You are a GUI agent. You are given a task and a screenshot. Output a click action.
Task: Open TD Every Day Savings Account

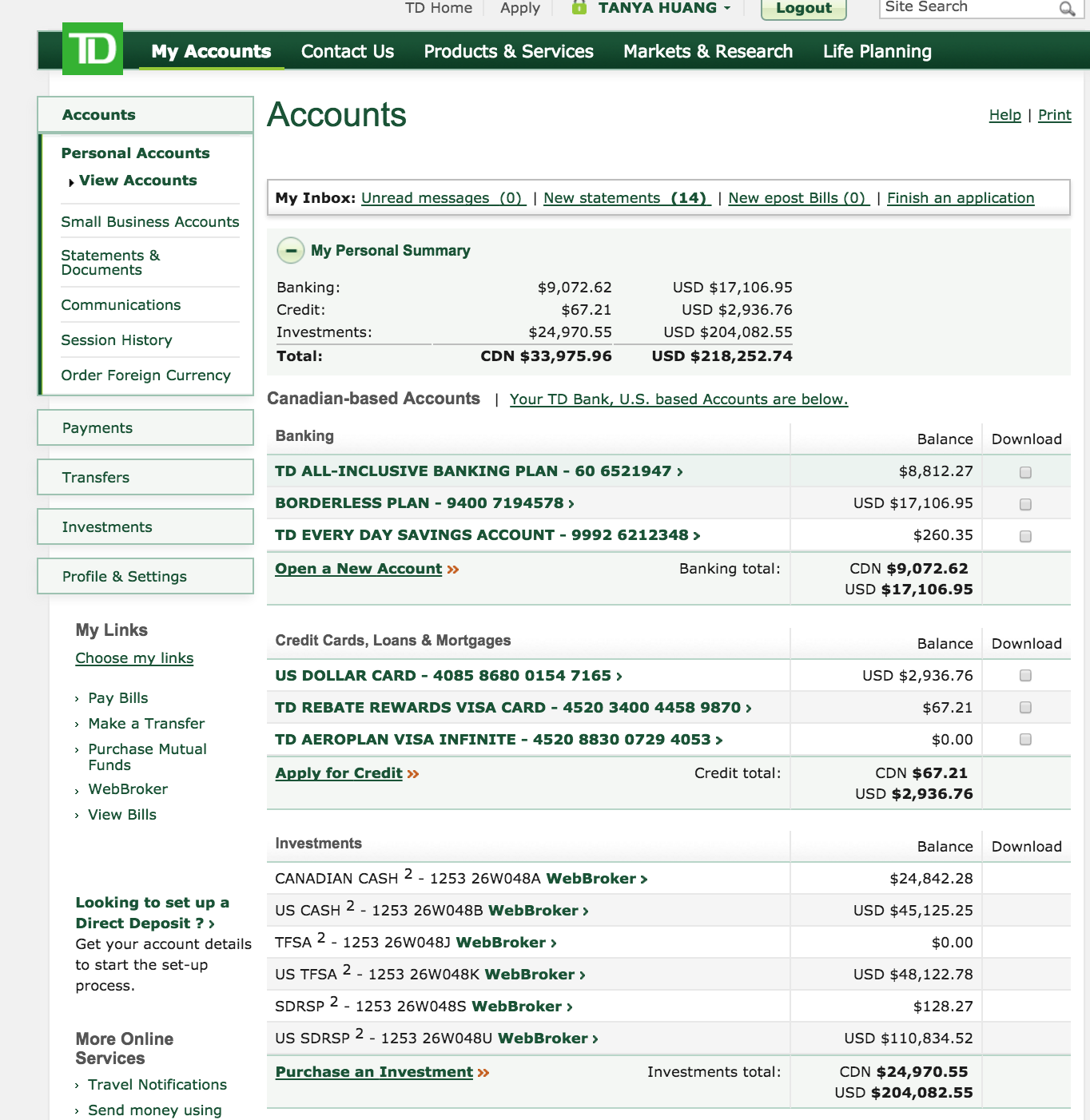point(487,535)
